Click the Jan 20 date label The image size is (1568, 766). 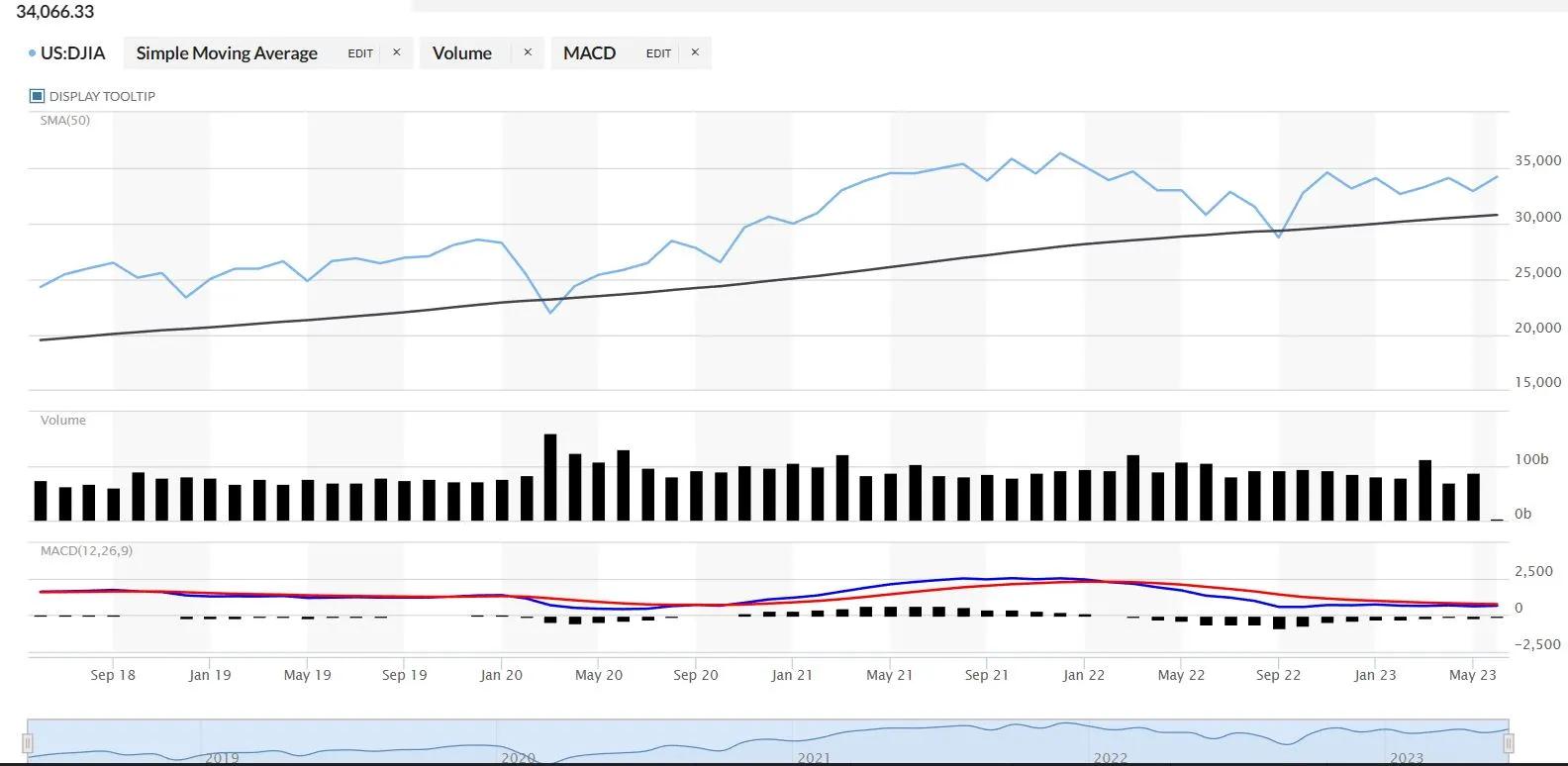pyautogui.click(x=501, y=675)
